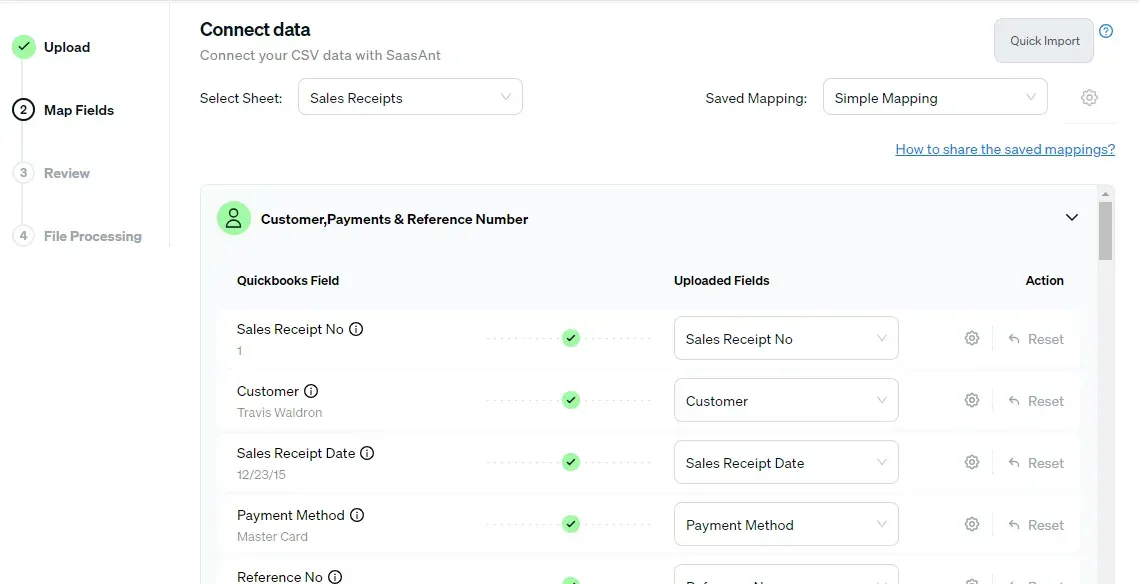Click the Connect data heading
Viewport: 1139px width, 584px height.
[x=255, y=29]
